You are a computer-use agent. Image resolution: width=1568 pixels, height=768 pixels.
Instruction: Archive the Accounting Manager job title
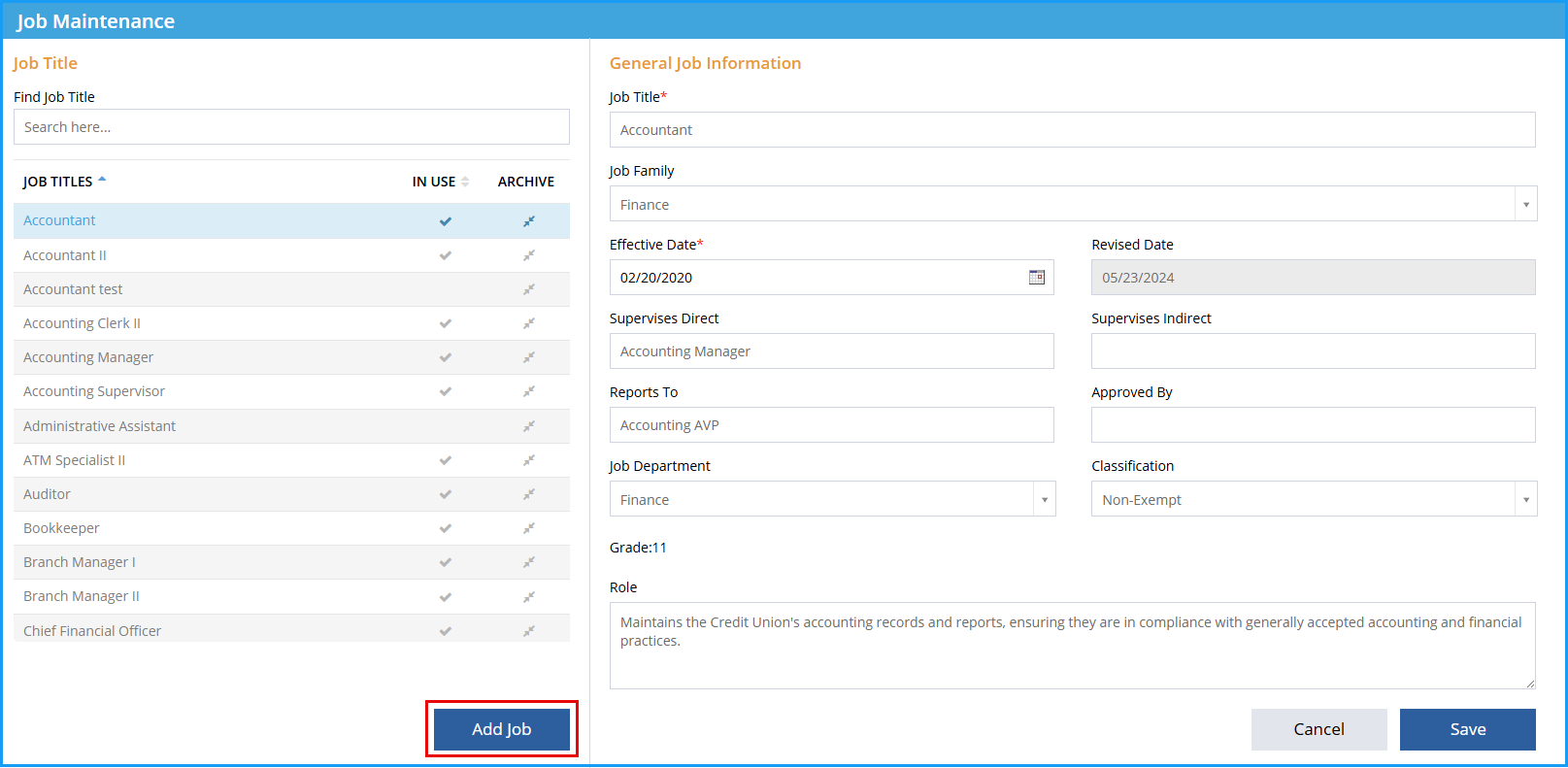point(529,357)
